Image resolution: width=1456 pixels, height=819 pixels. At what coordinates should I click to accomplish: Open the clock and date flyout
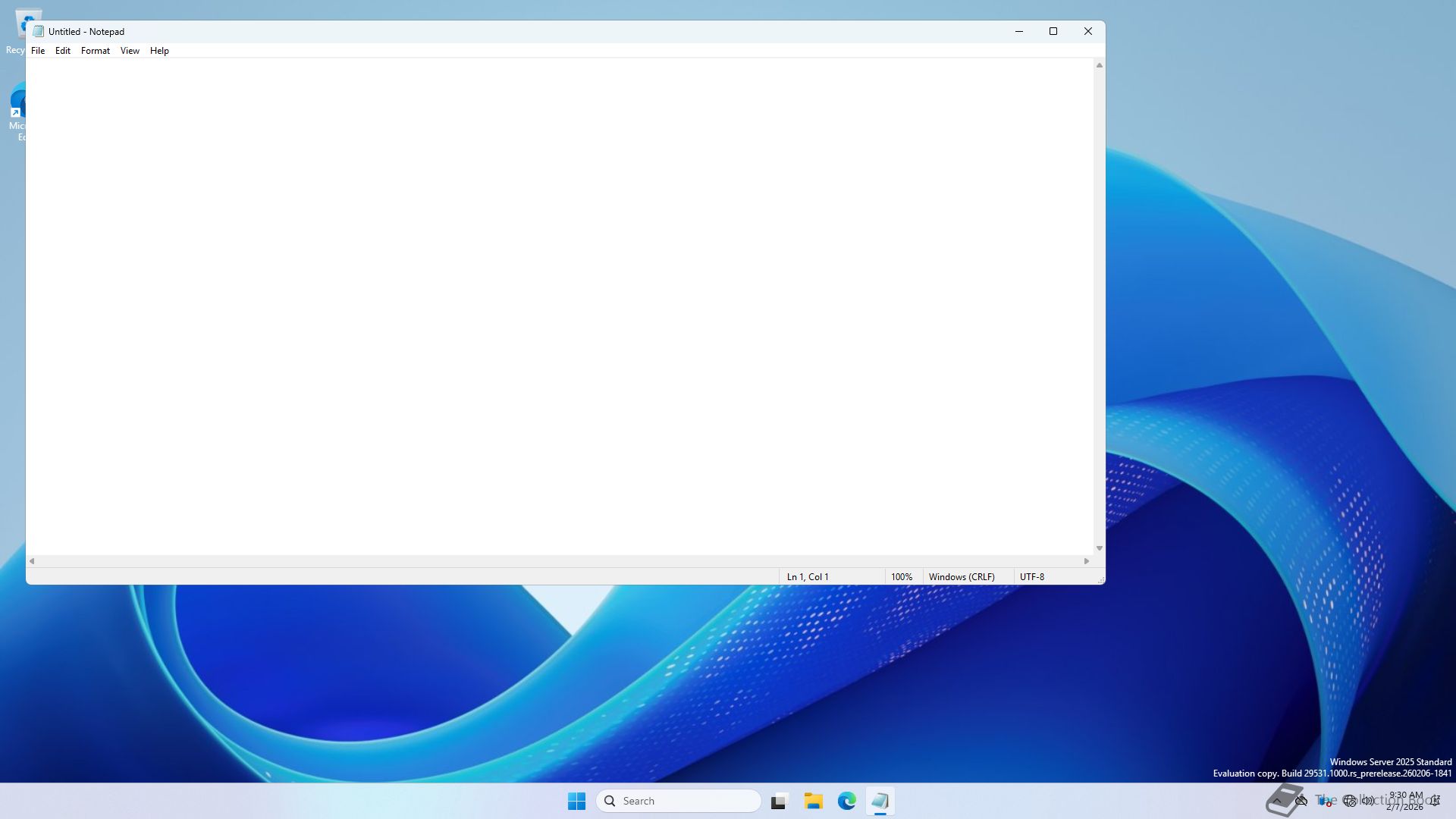(x=1405, y=801)
